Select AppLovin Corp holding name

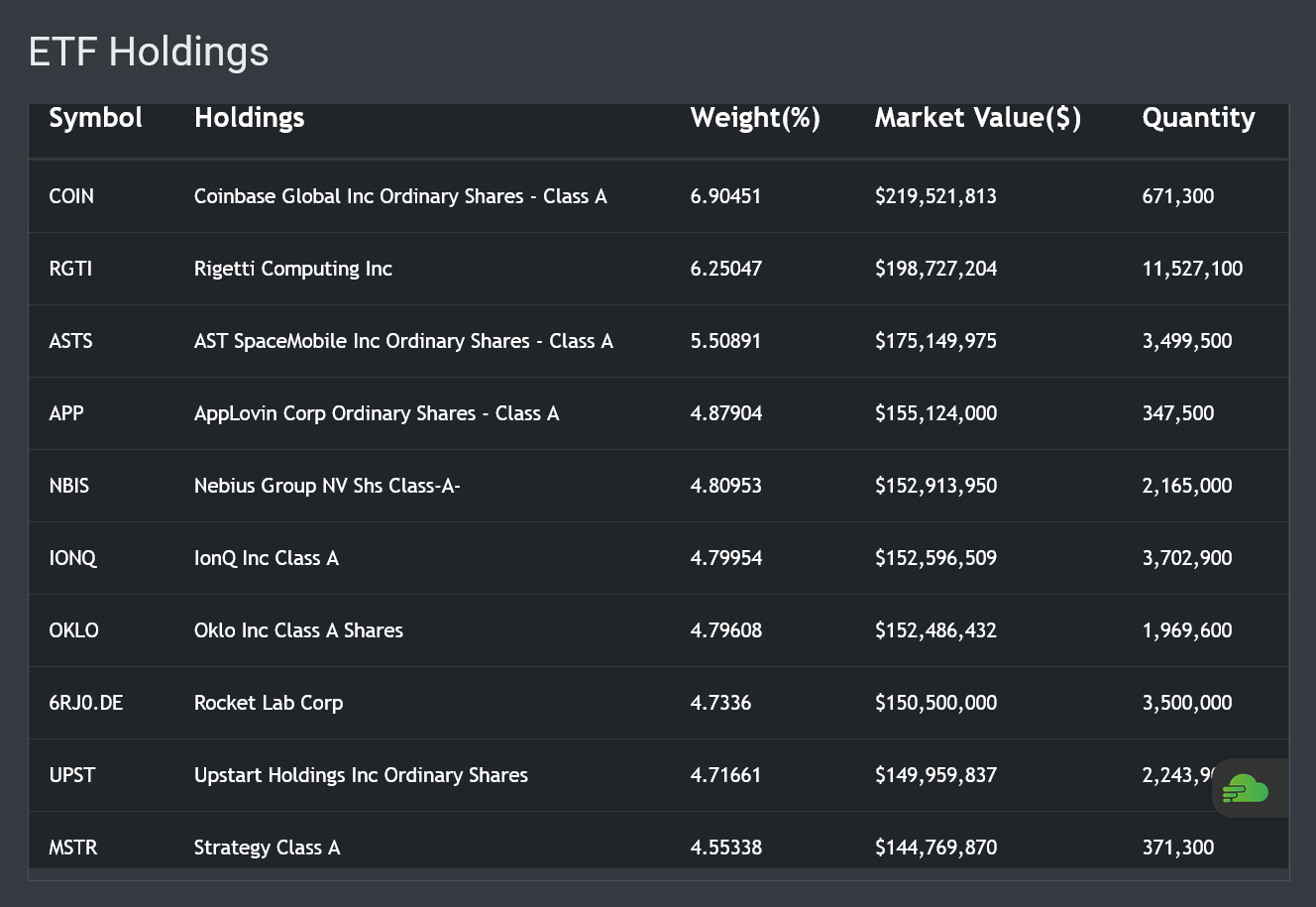tap(377, 413)
